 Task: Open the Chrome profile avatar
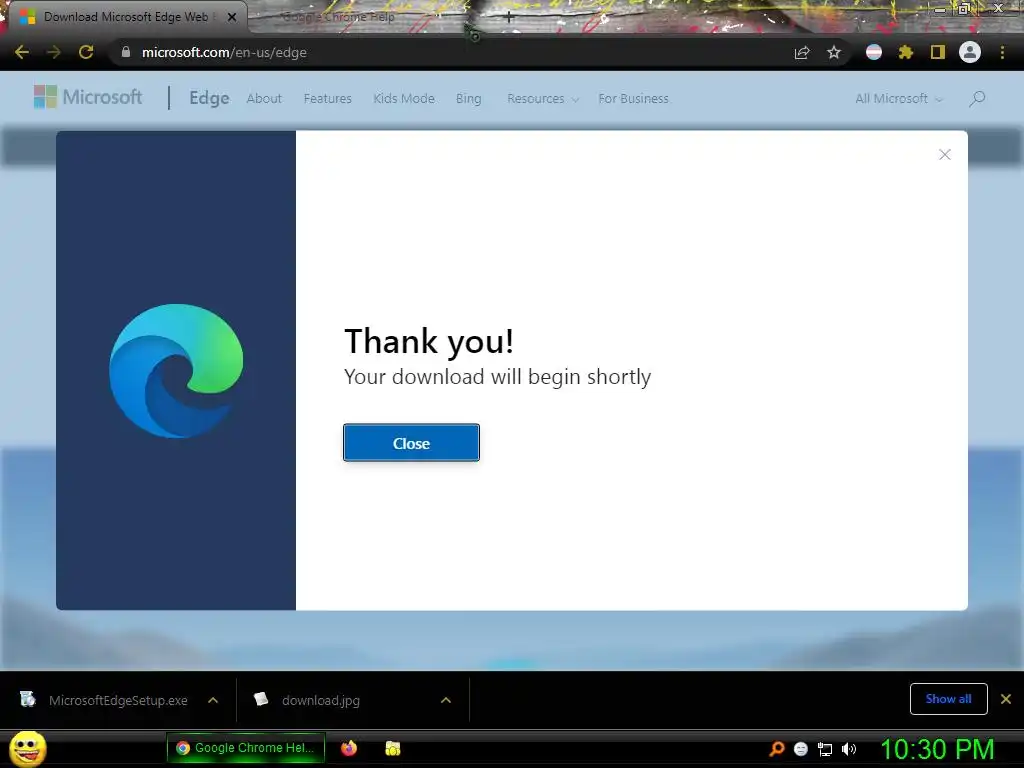point(970,52)
